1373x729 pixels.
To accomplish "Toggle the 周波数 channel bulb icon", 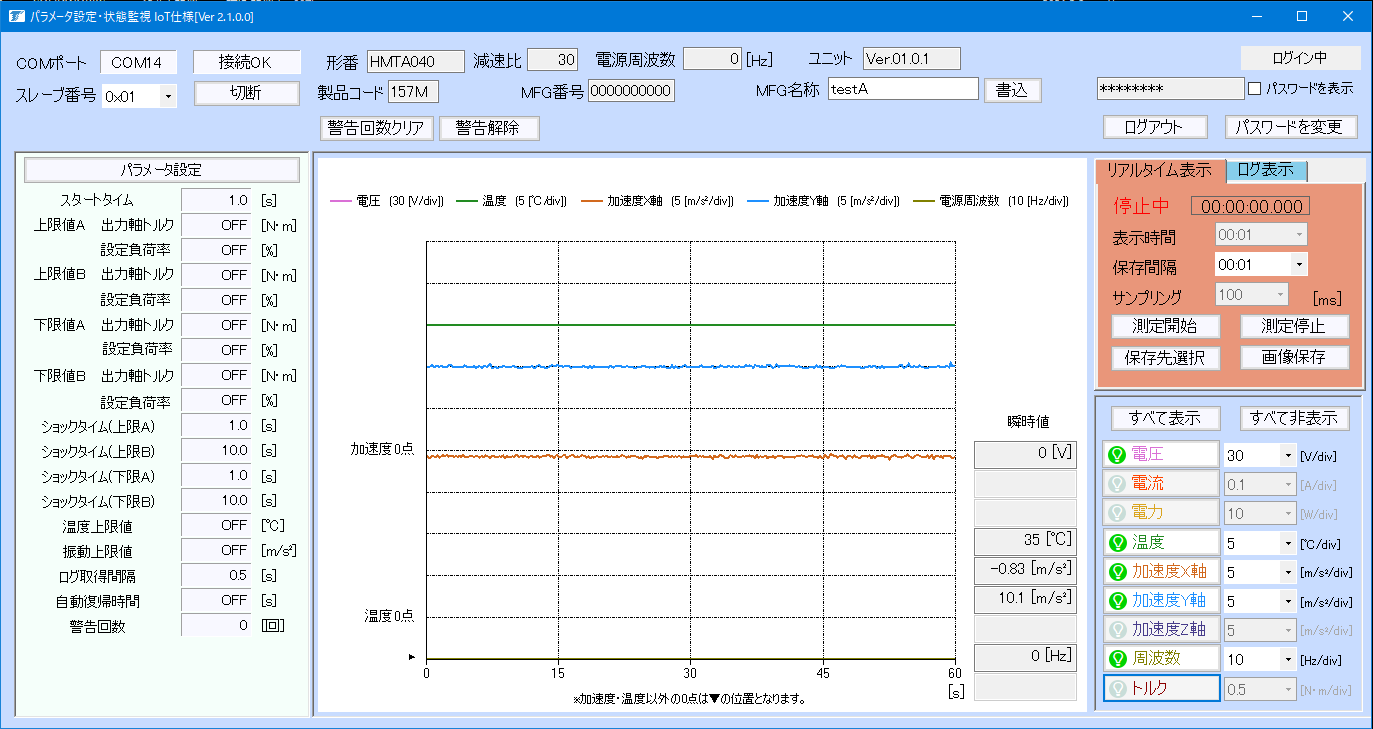I will tap(1118, 659).
